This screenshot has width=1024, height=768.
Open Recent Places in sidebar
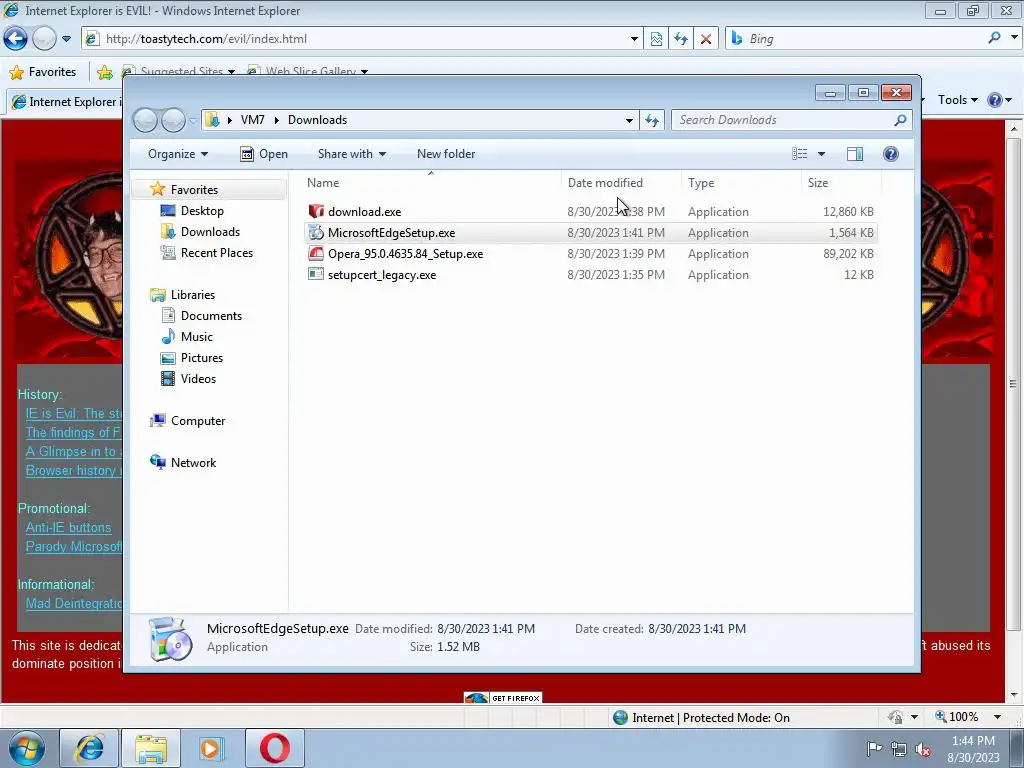(x=216, y=253)
